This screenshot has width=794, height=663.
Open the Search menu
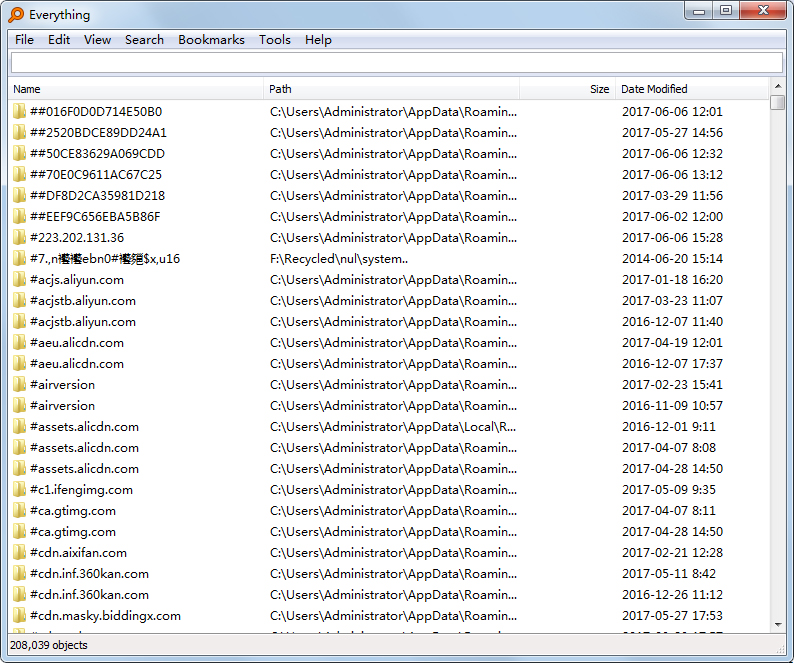[144, 40]
